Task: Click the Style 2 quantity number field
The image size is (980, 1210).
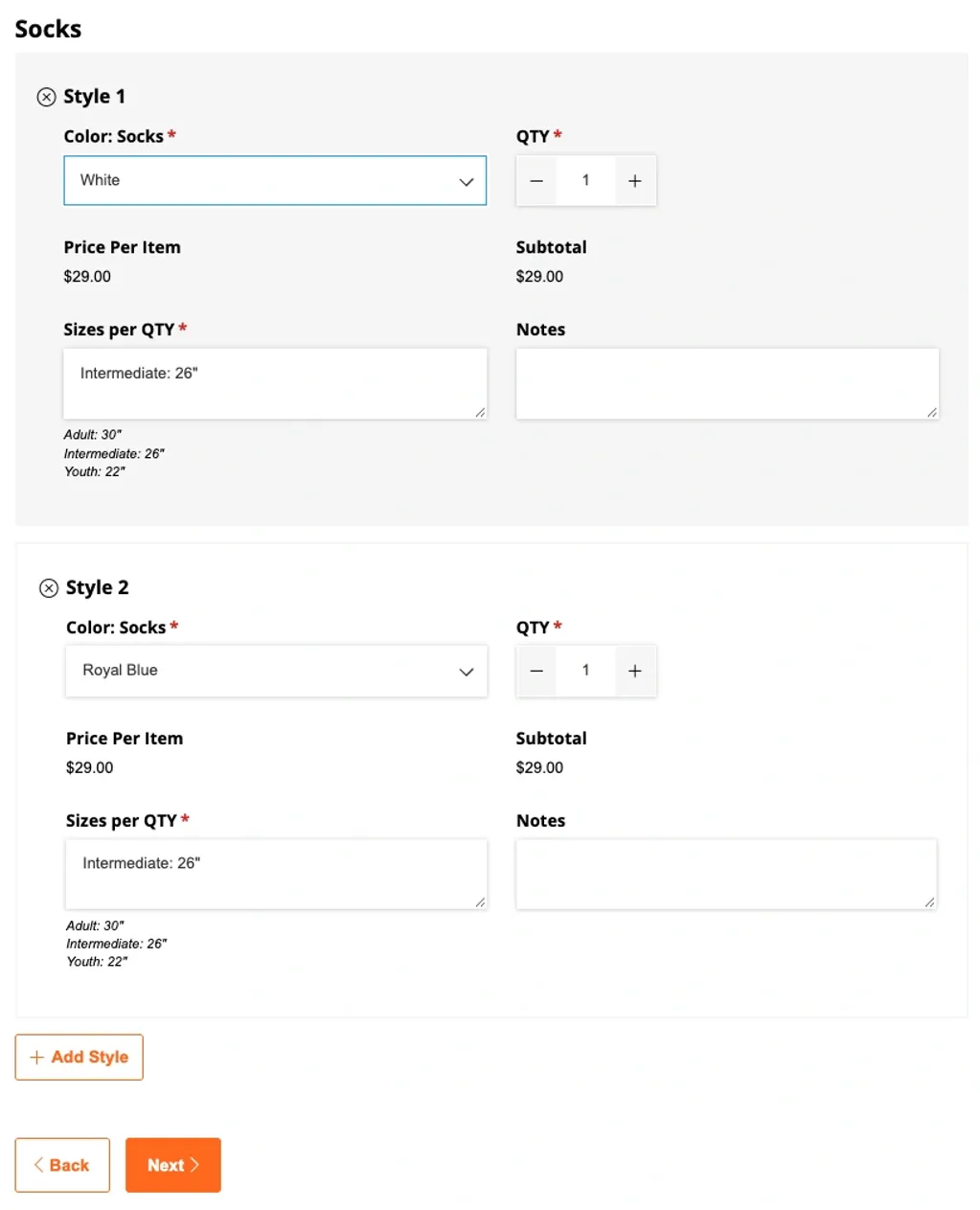Action: pyautogui.click(x=586, y=672)
